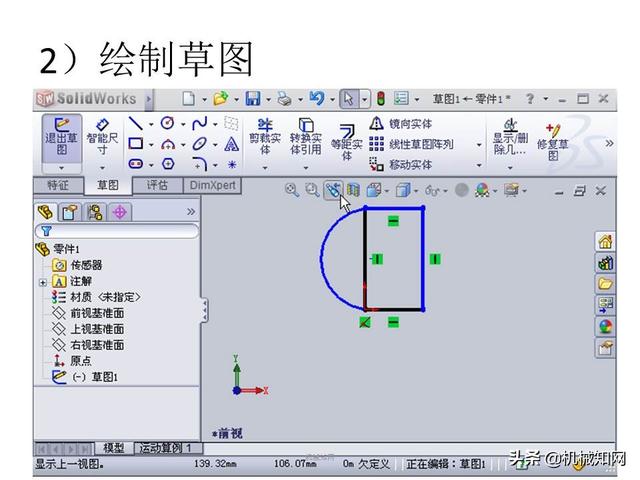This screenshot has width=640, height=480.
Task: Select the Spline sketch tool
Action: click(x=200, y=123)
